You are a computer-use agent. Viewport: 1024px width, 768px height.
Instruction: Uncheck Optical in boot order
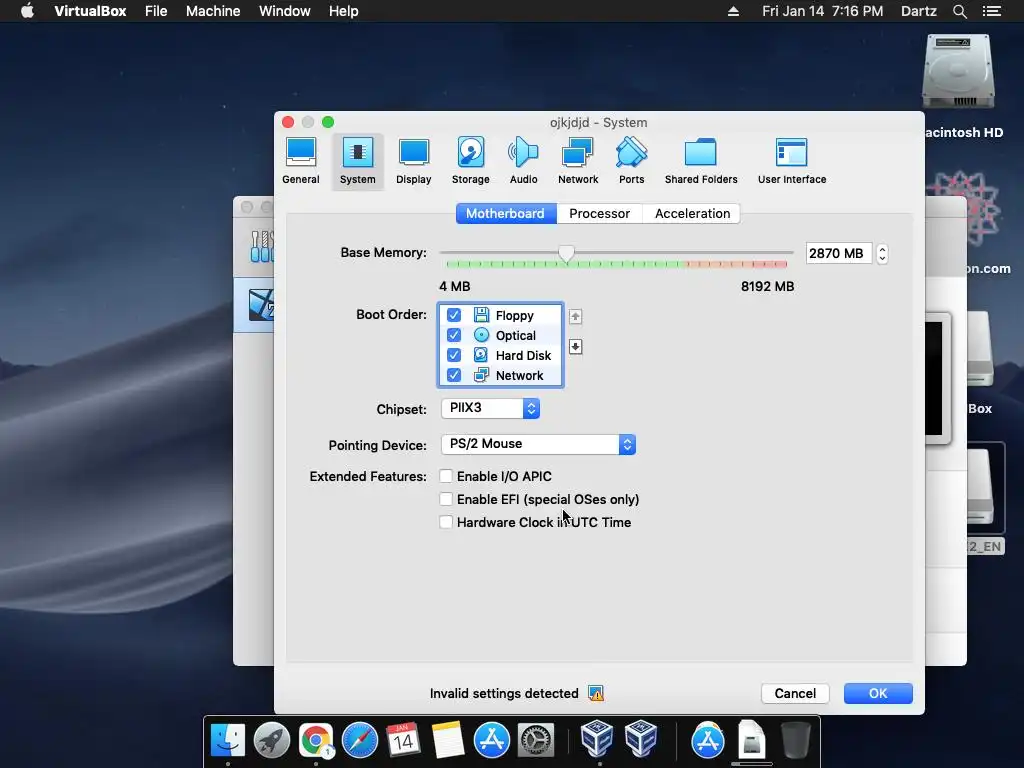pos(454,335)
